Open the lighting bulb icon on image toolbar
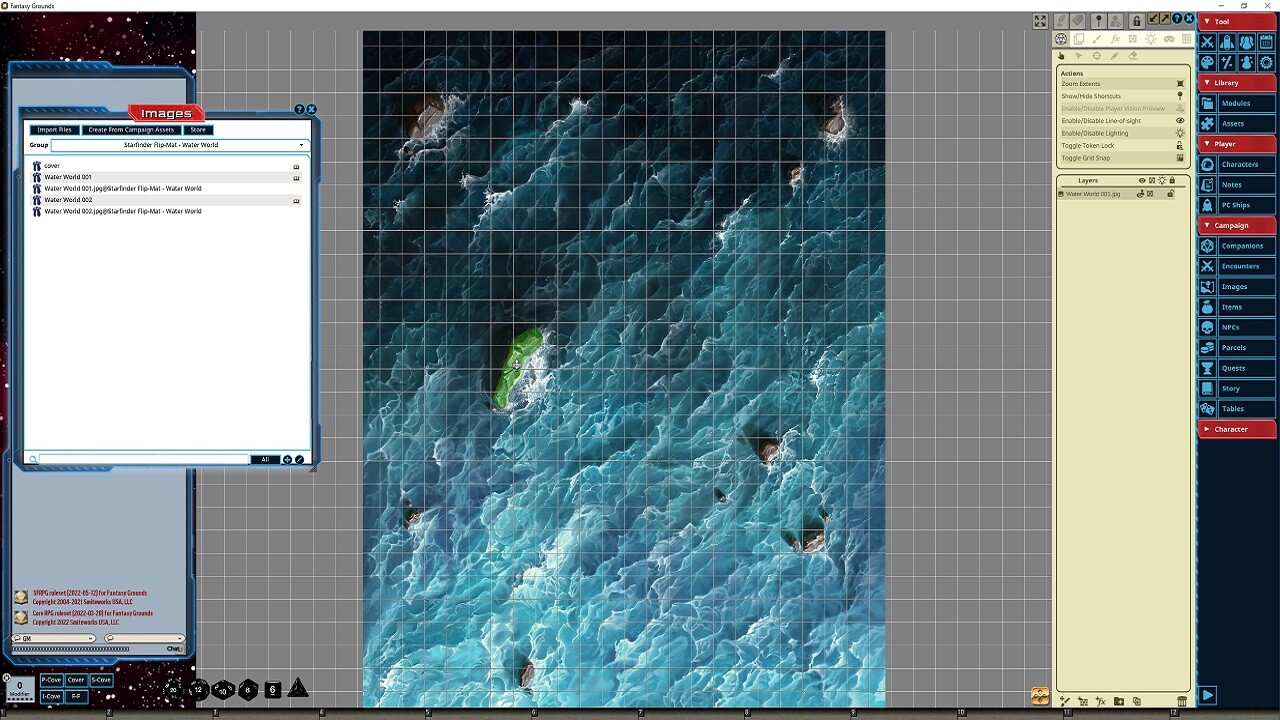 1151,39
